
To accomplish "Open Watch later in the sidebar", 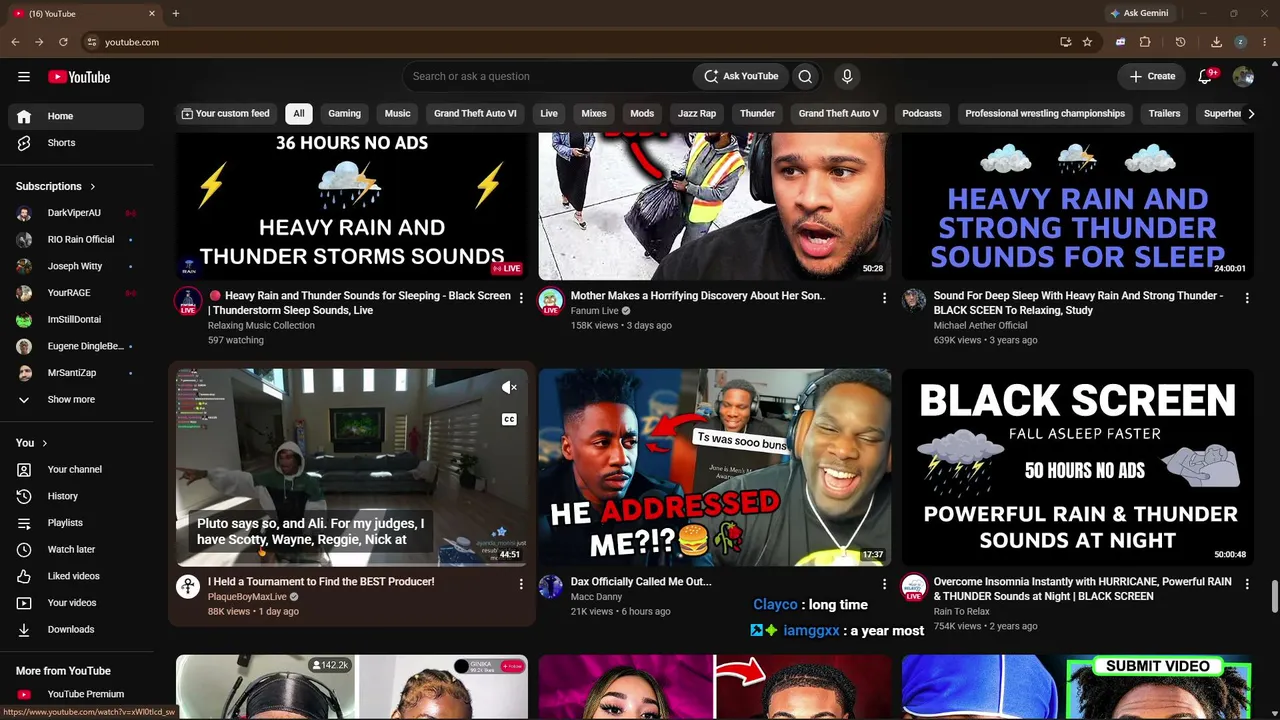I will point(76,549).
